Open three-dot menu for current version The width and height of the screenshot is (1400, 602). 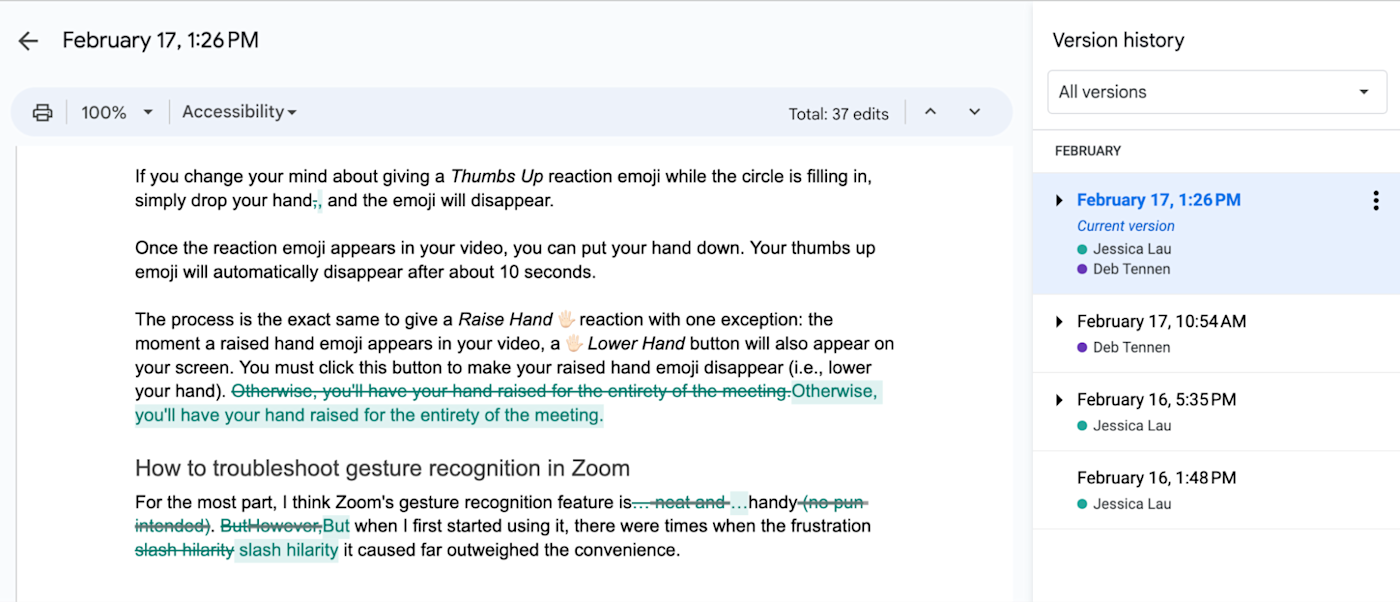[1377, 200]
